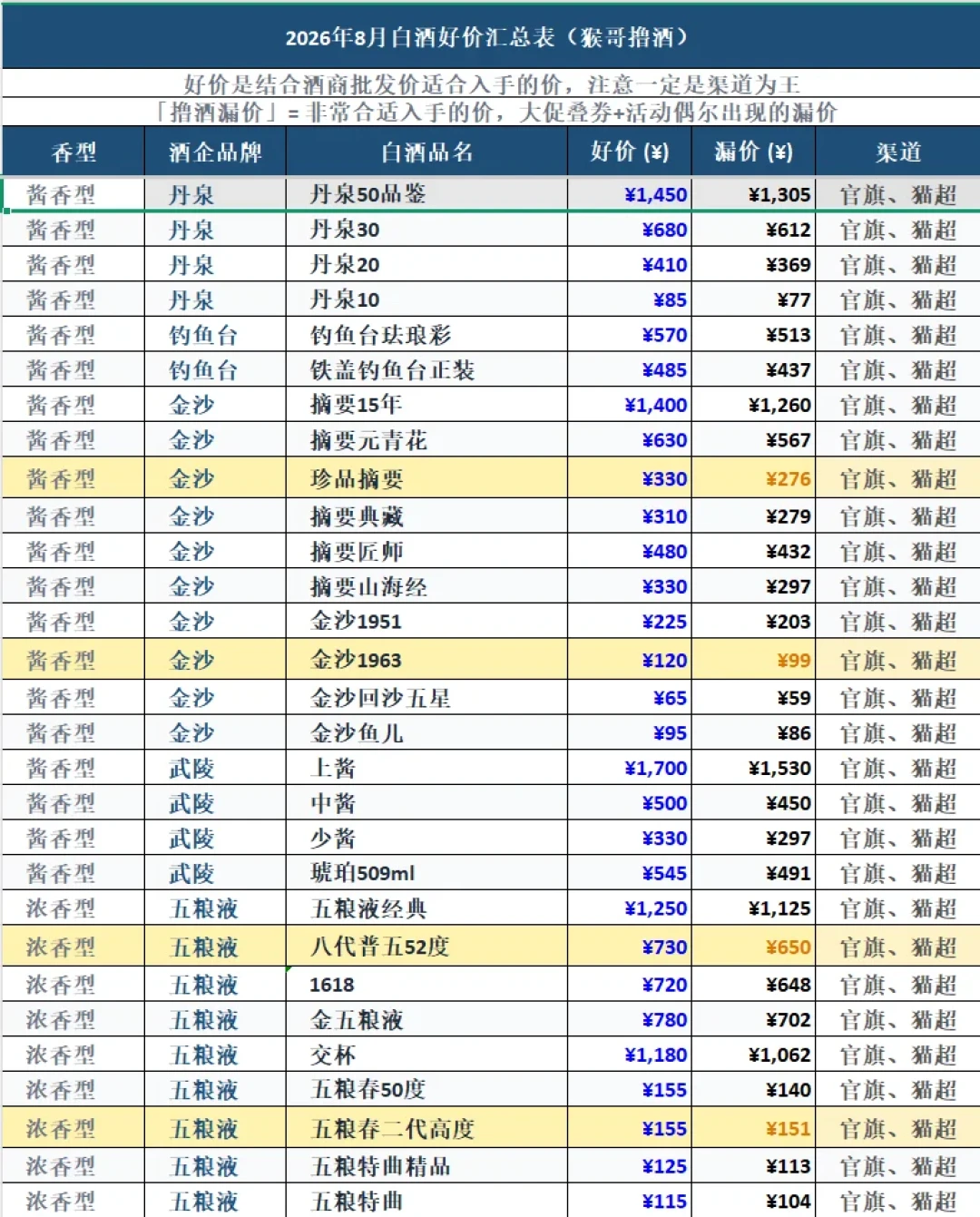Select the price cell ¥491
Viewport: 980px width, 1217px height.
tap(753, 873)
